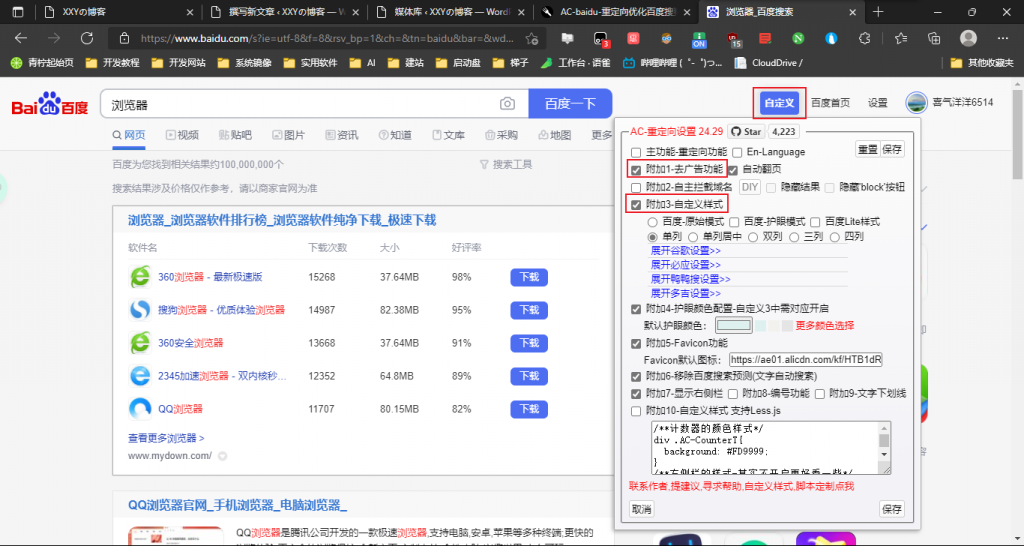Expand 展开谷歌设置 section
The height and width of the screenshot is (546, 1024).
[685, 250]
